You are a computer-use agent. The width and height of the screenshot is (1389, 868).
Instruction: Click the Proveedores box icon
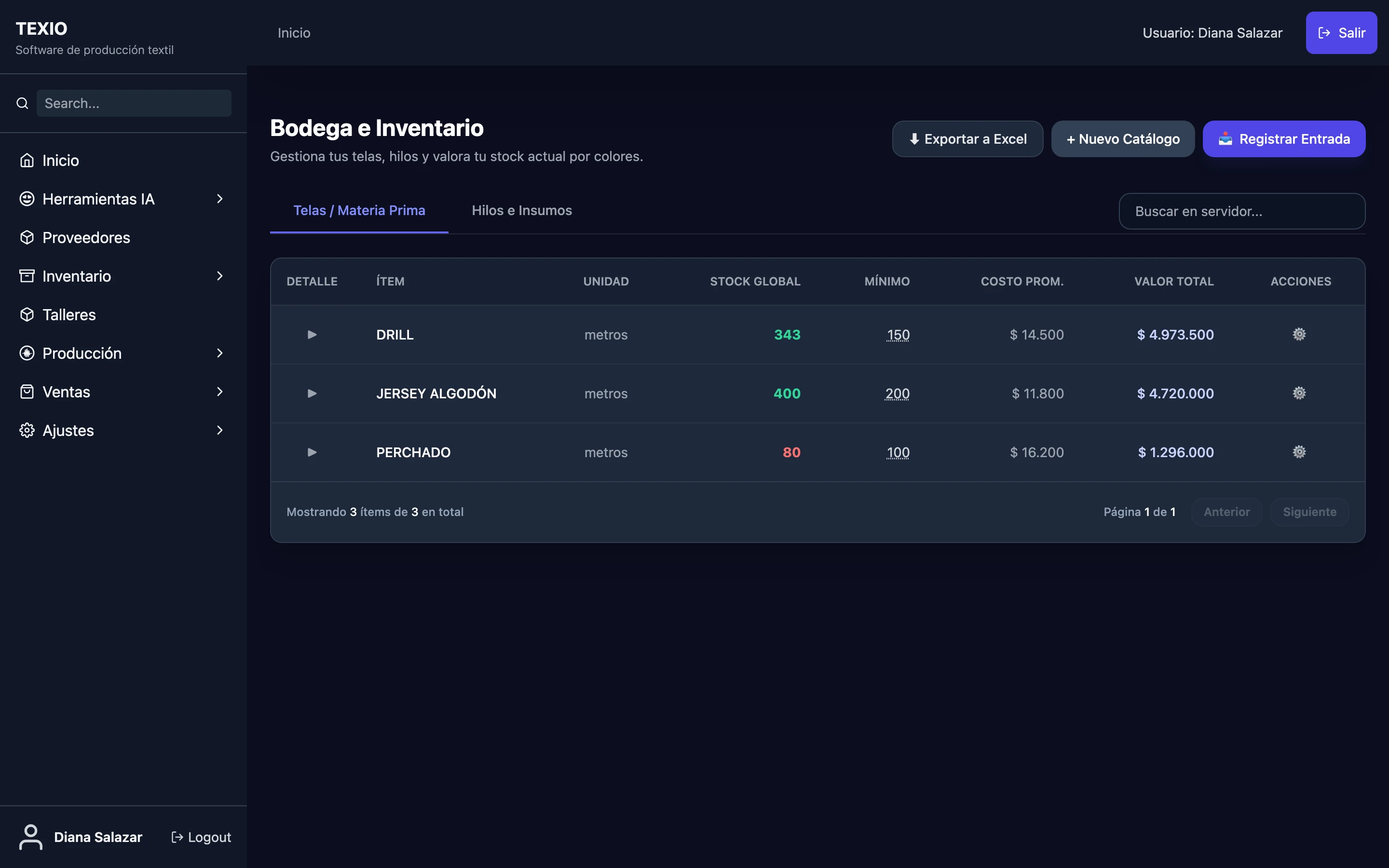coord(27,237)
